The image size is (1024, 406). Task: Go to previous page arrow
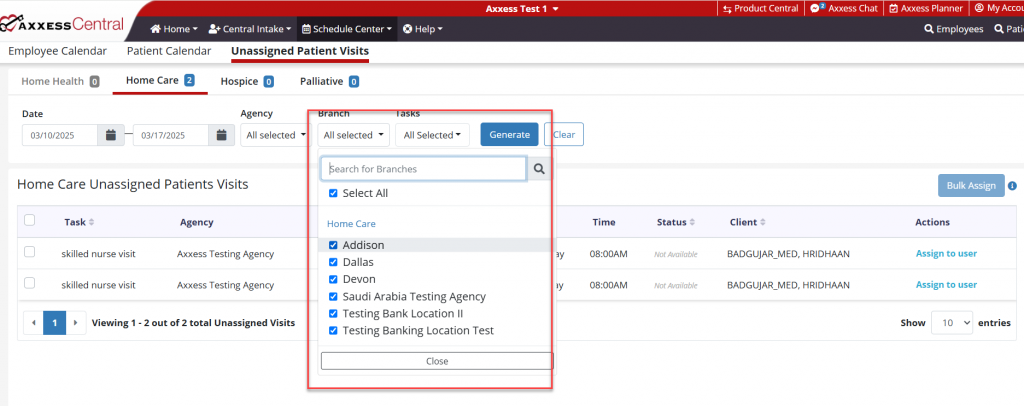click(33, 322)
